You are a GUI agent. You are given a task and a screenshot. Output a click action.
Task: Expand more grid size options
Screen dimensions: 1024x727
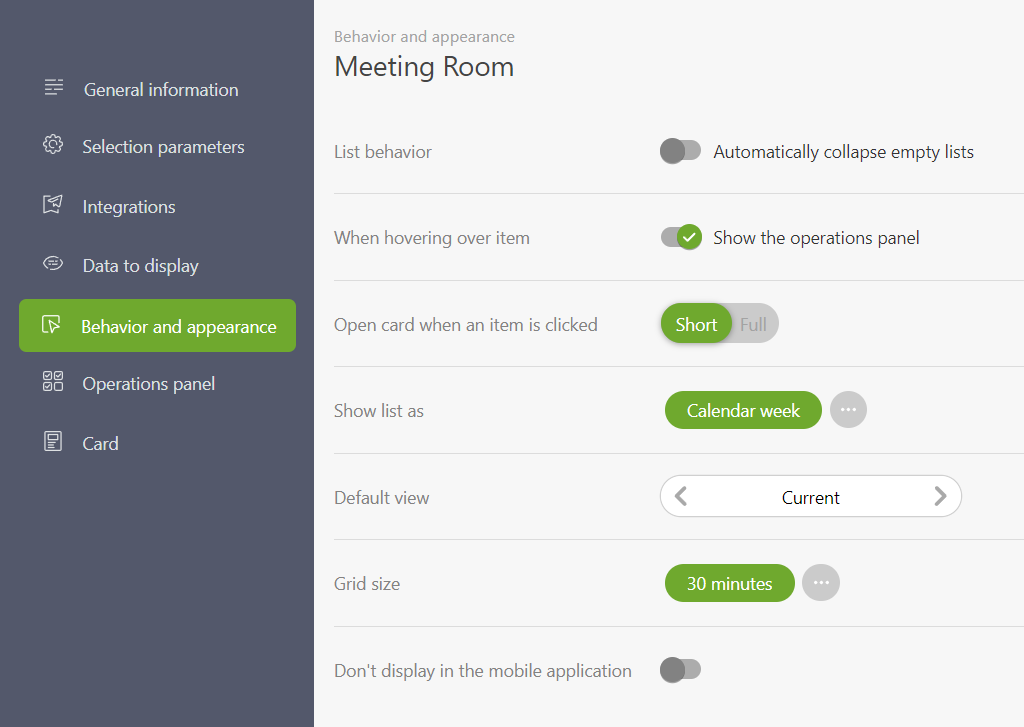pos(821,583)
